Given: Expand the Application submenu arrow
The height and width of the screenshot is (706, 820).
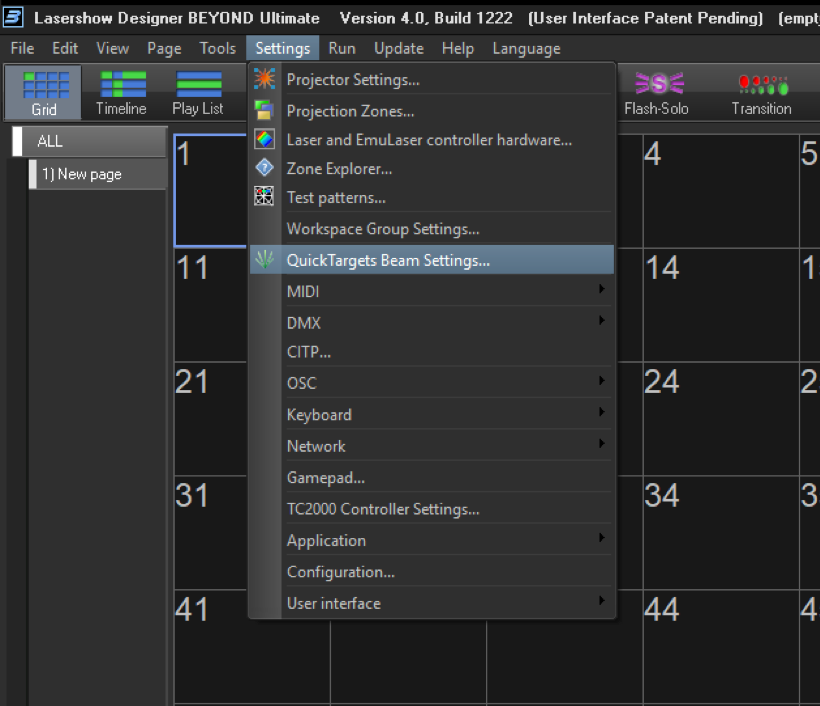Looking at the screenshot, I should 602,538.
